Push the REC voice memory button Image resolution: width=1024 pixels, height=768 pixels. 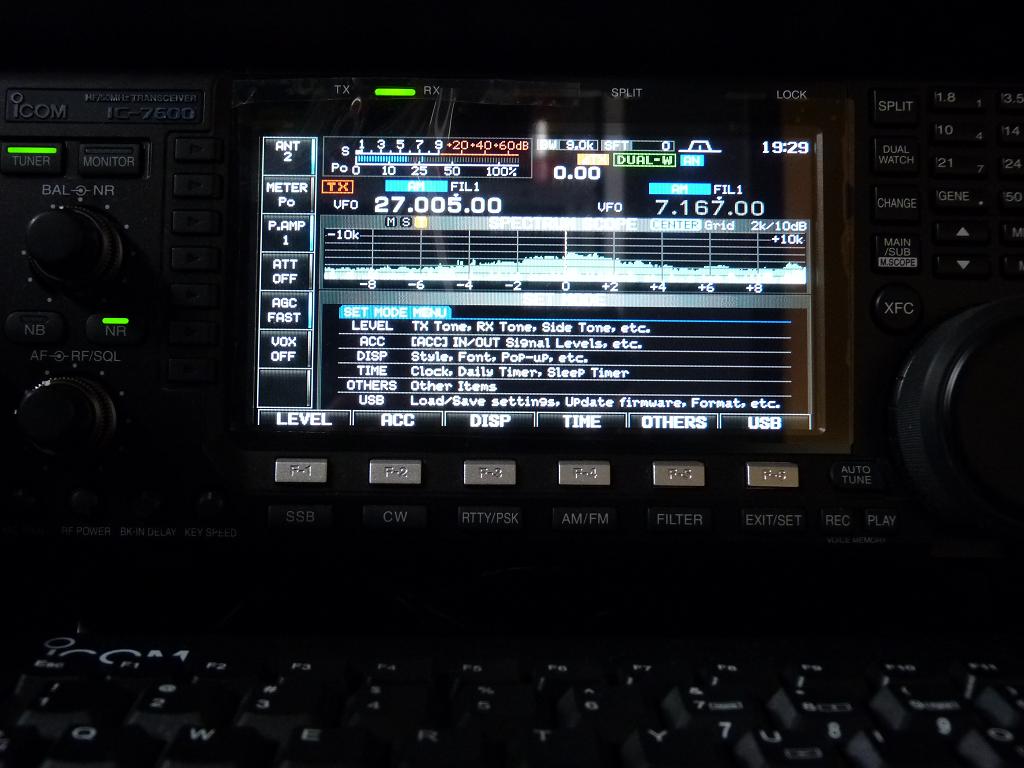point(837,521)
